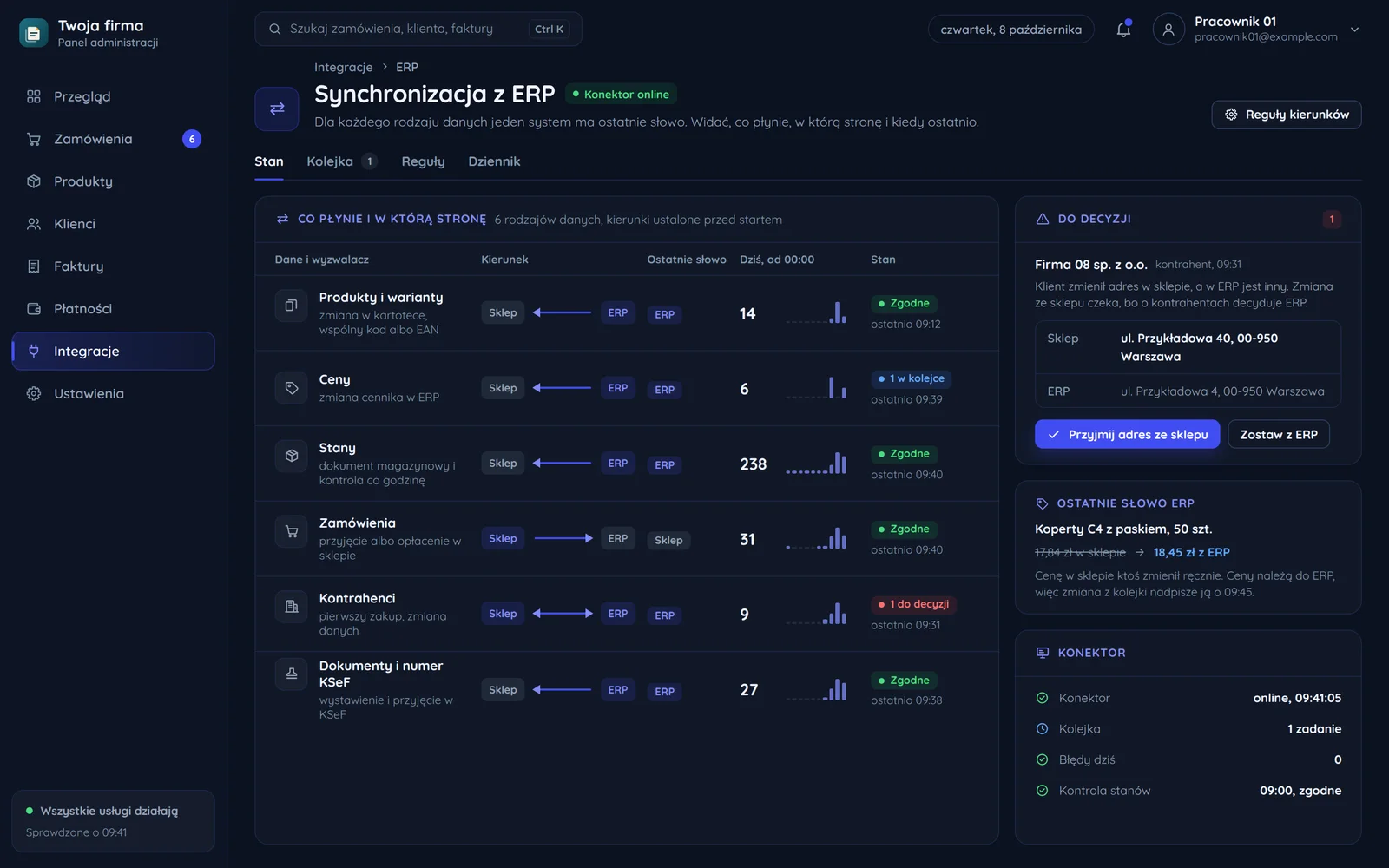Click the search orders input field
The height and width of the screenshot is (868, 1389).
point(418,30)
